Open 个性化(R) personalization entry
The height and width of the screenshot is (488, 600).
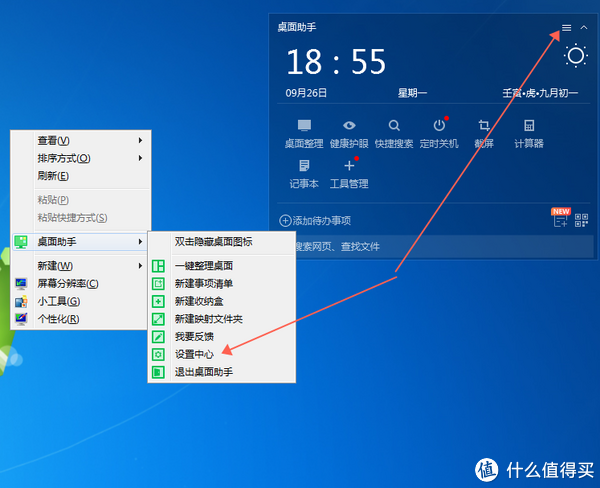point(81,319)
